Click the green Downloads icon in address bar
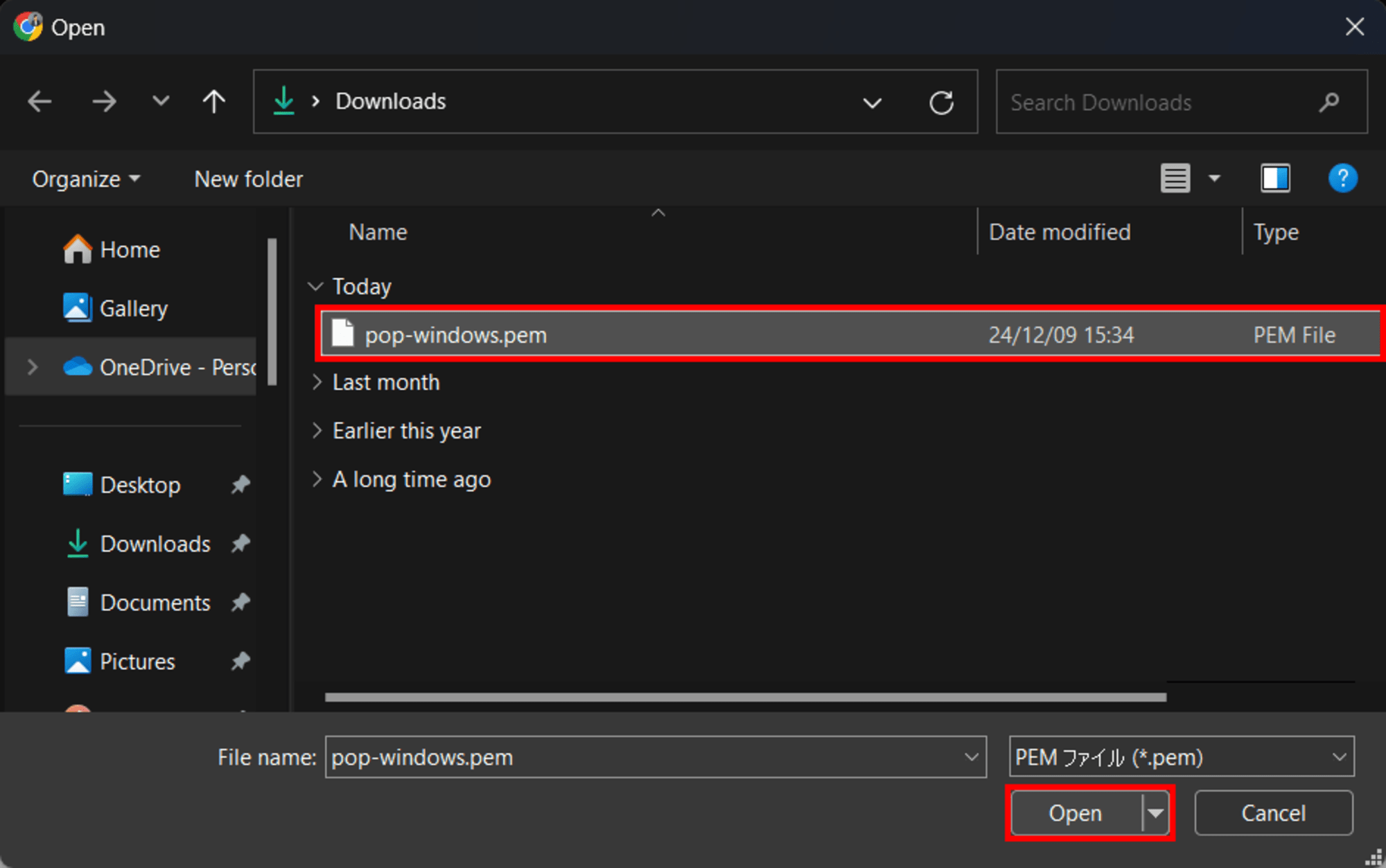This screenshot has width=1386, height=868. (283, 101)
